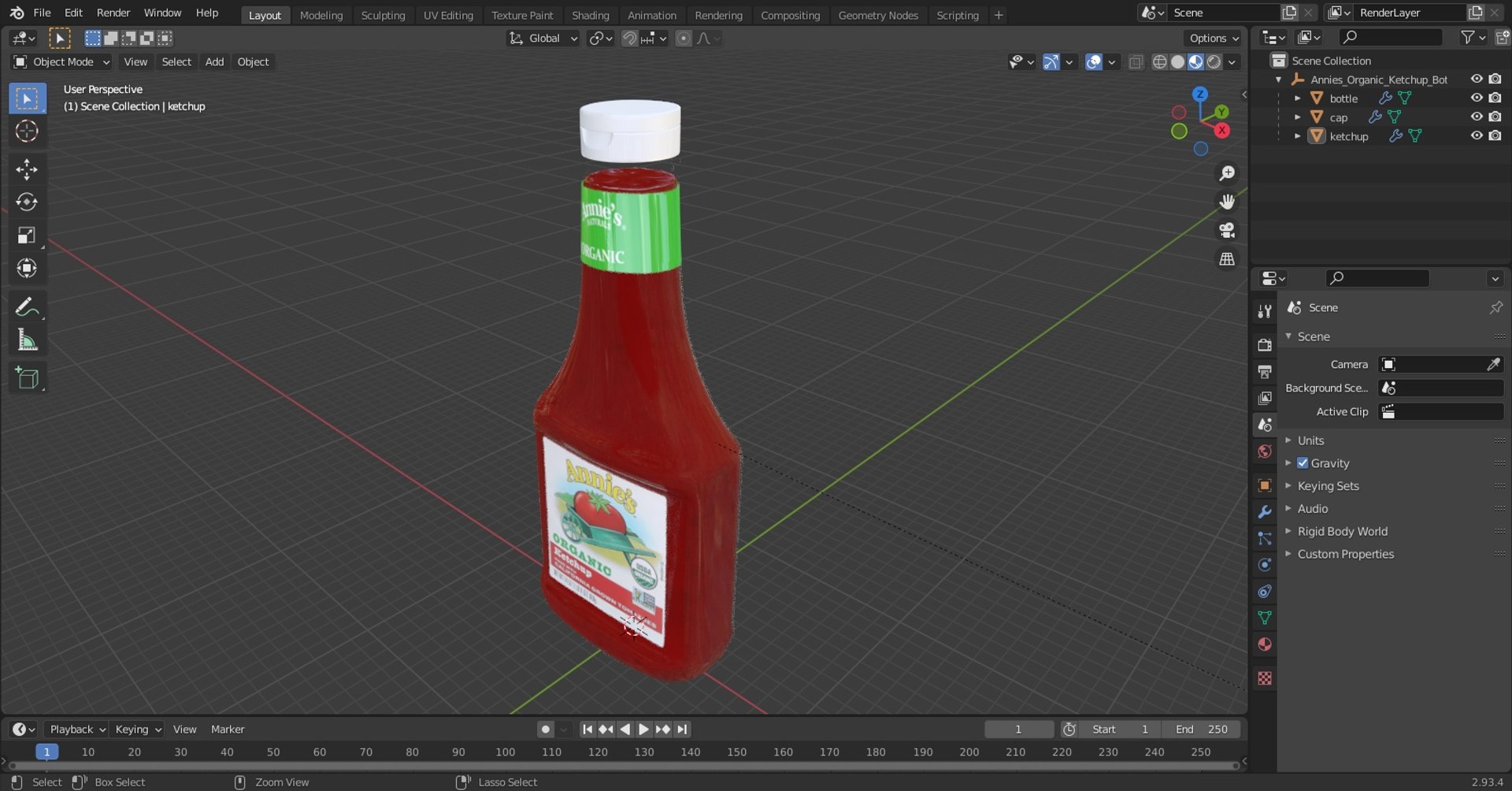Open the Global transform orientation dropdown

tap(543, 39)
